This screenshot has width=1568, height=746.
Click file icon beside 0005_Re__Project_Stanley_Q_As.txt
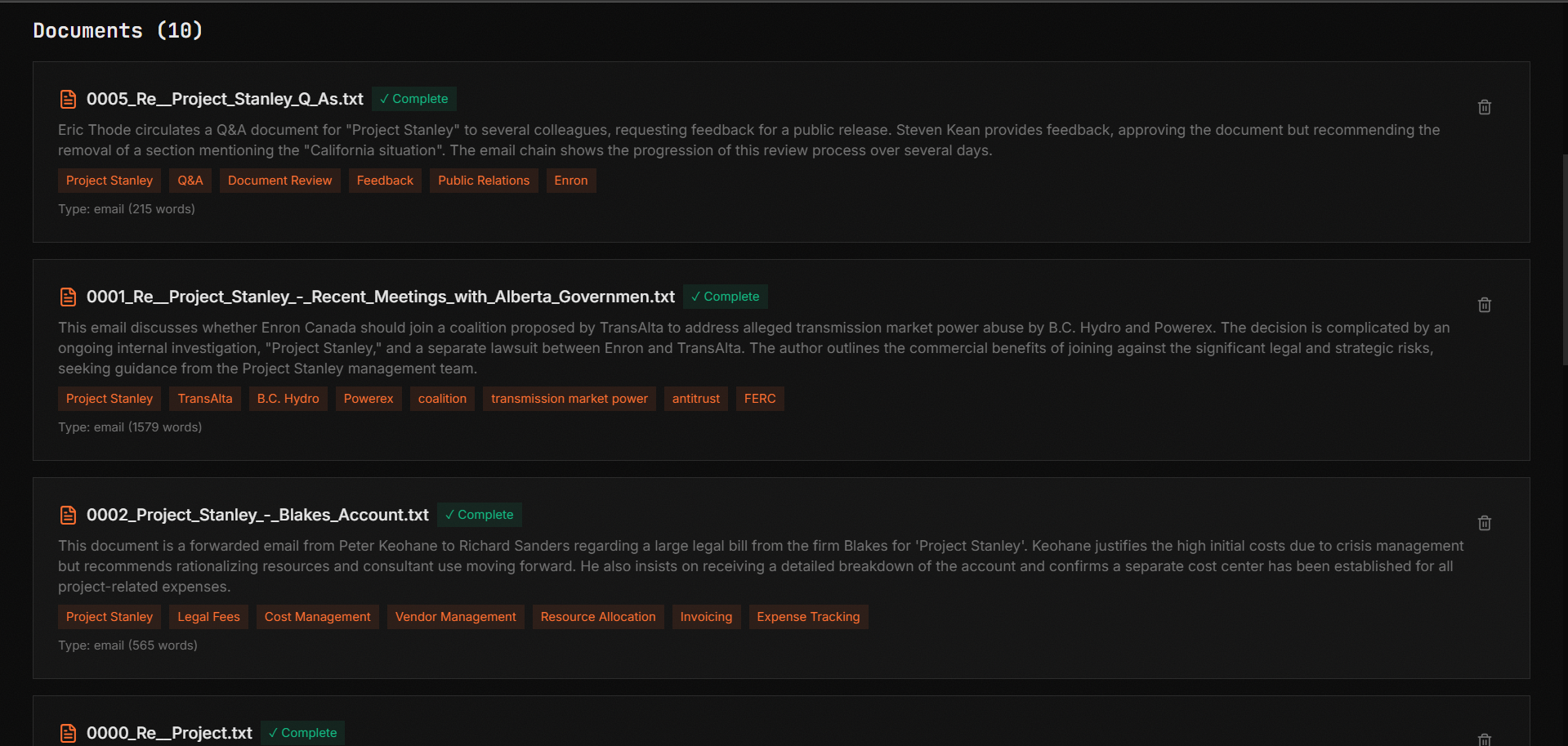click(x=69, y=99)
